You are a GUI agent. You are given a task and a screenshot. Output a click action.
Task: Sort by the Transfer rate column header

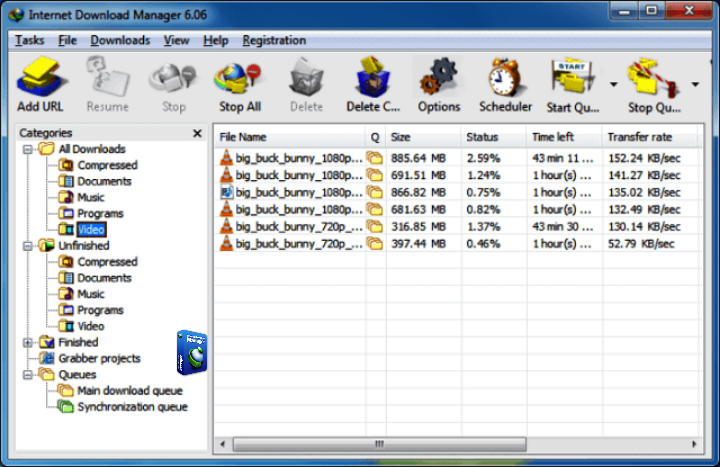click(x=650, y=137)
